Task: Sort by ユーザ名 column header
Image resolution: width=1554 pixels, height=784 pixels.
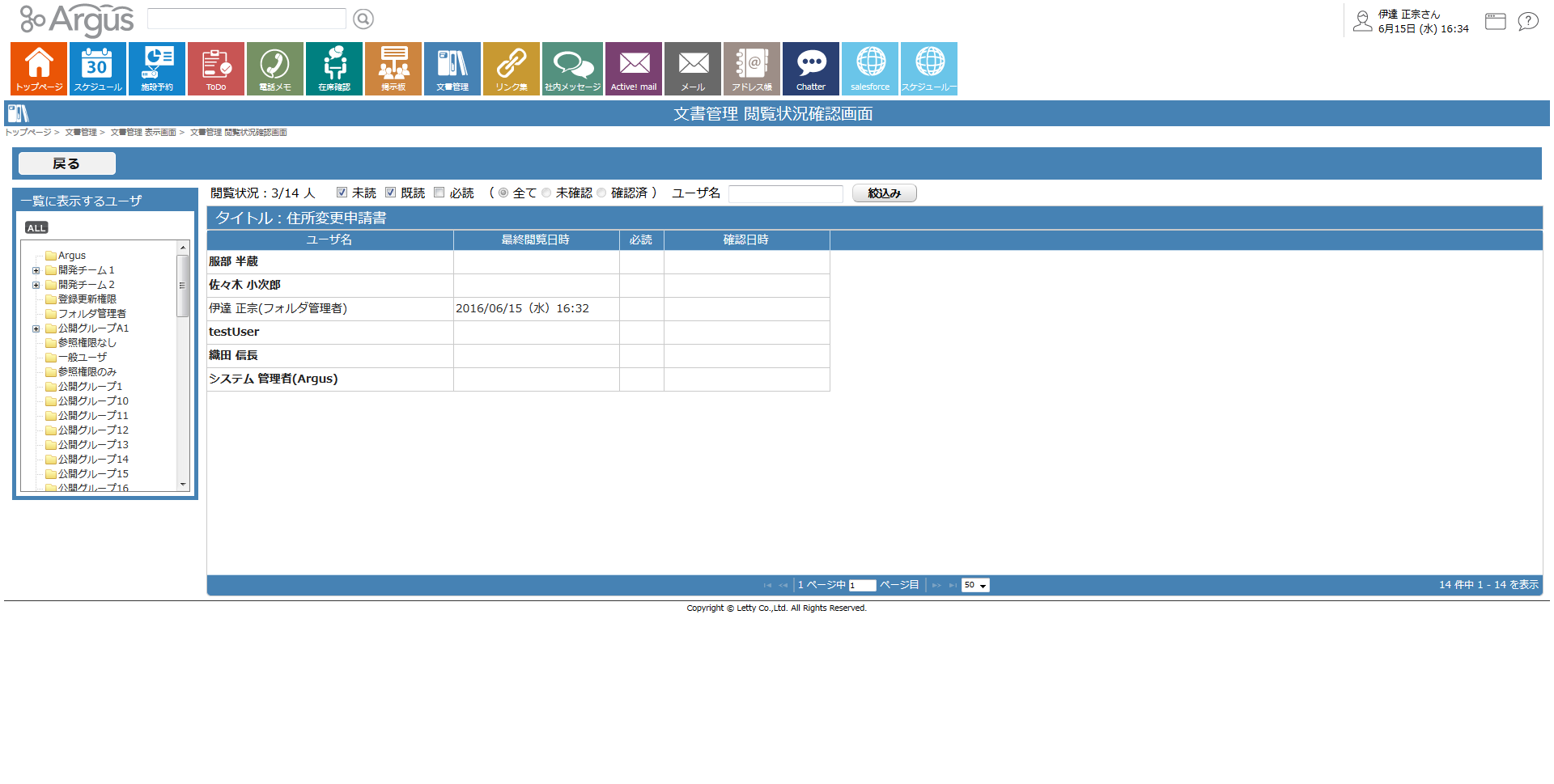Action: click(x=330, y=240)
